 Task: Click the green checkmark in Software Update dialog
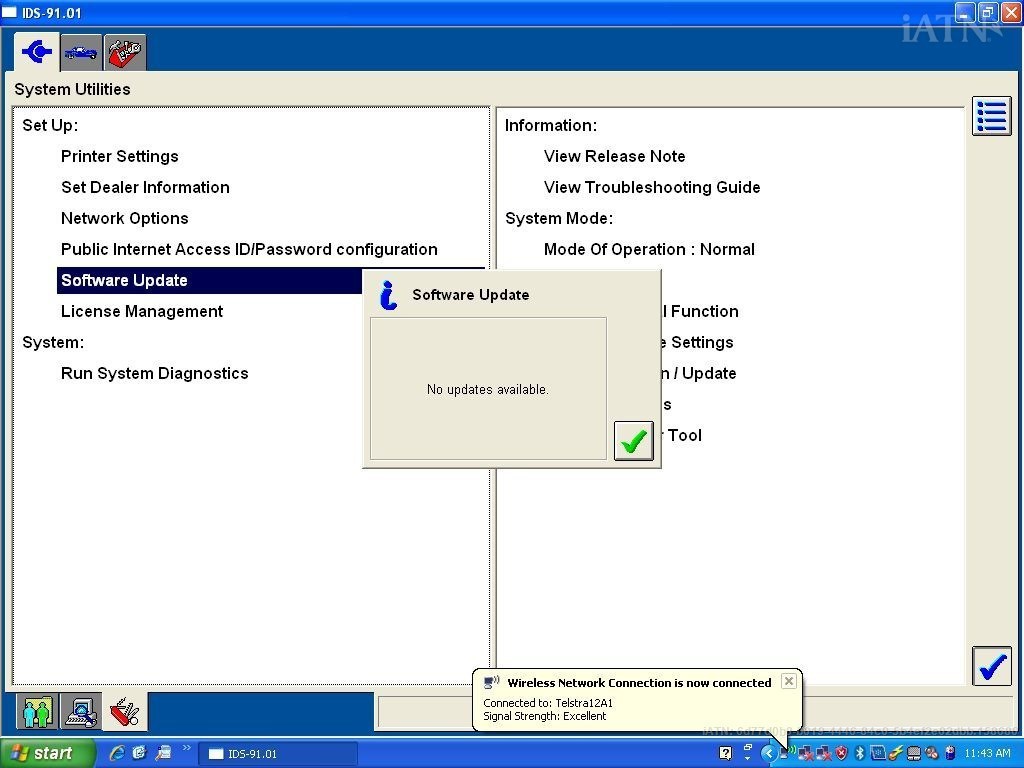coord(633,441)
